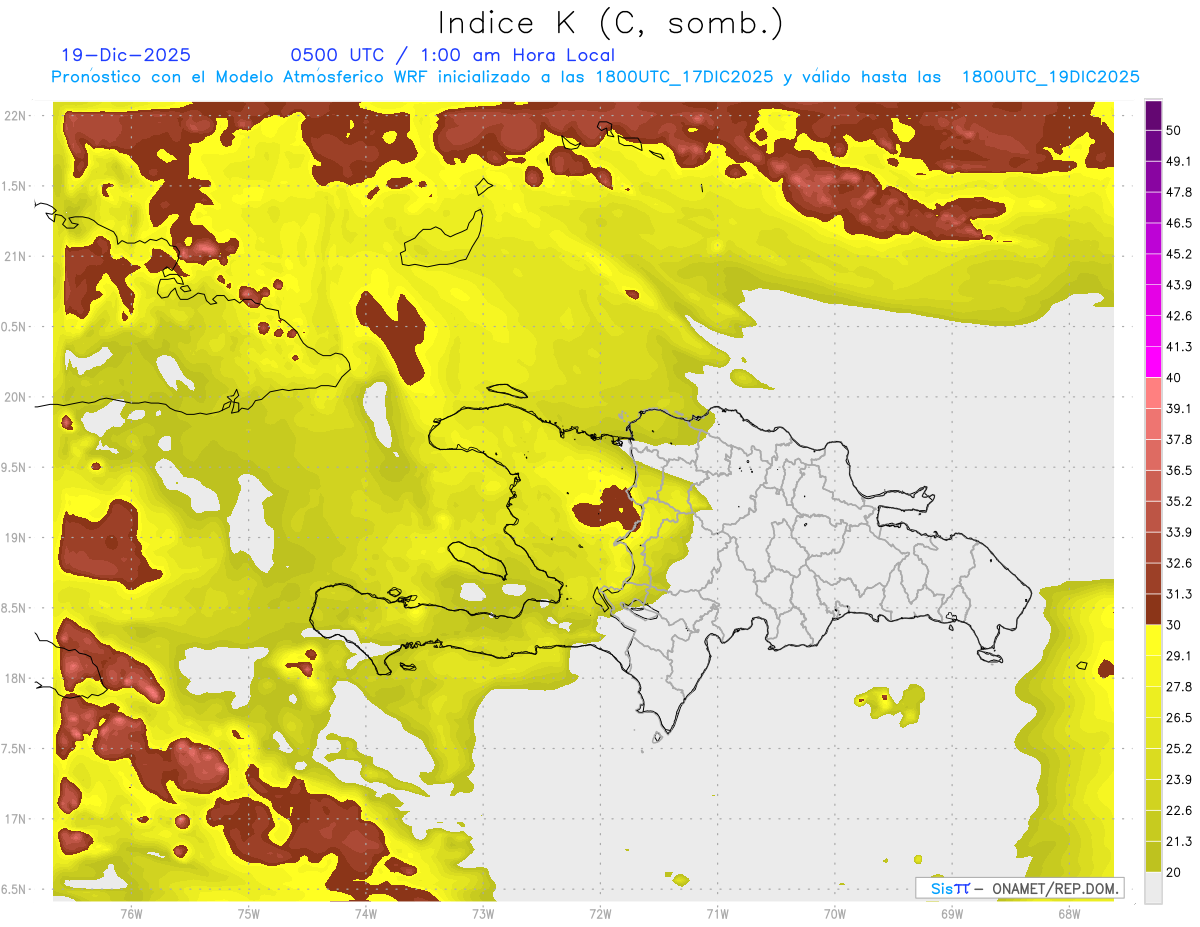Click the color scale value 50
Screen dimensions: 1200x927
(x=1173, y=130)
